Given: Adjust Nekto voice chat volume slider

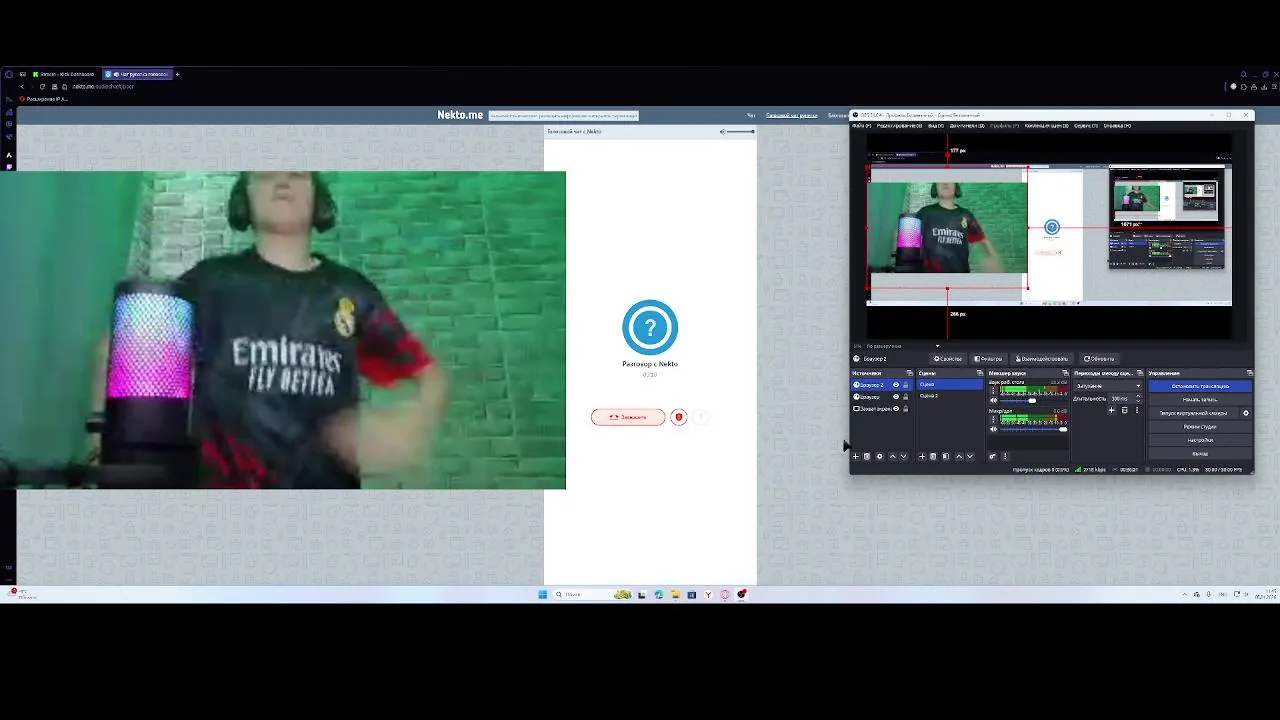Looking at the screenshot, I should (x=740, y=132).
